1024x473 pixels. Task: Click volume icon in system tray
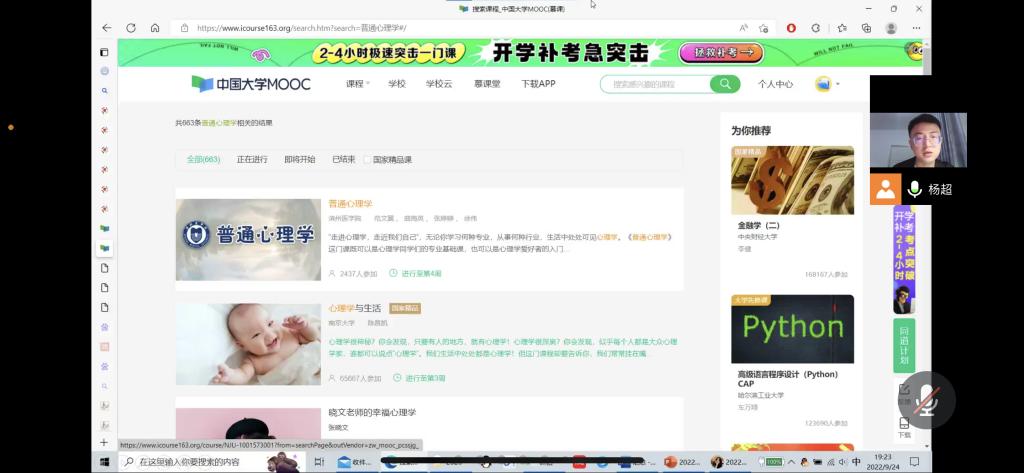(842, 462)
